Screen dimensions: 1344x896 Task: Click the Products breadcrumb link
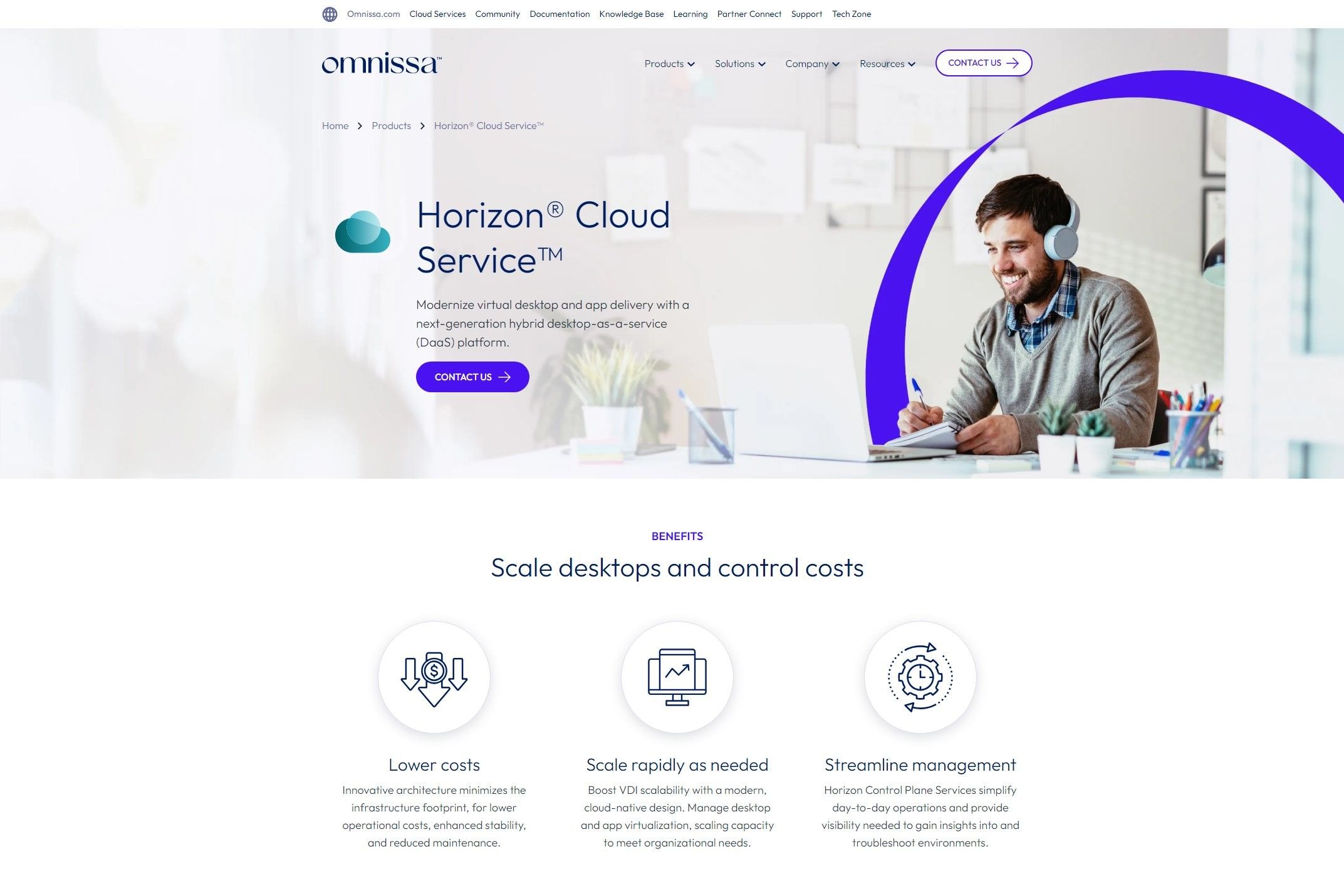(x=391, y=125)
